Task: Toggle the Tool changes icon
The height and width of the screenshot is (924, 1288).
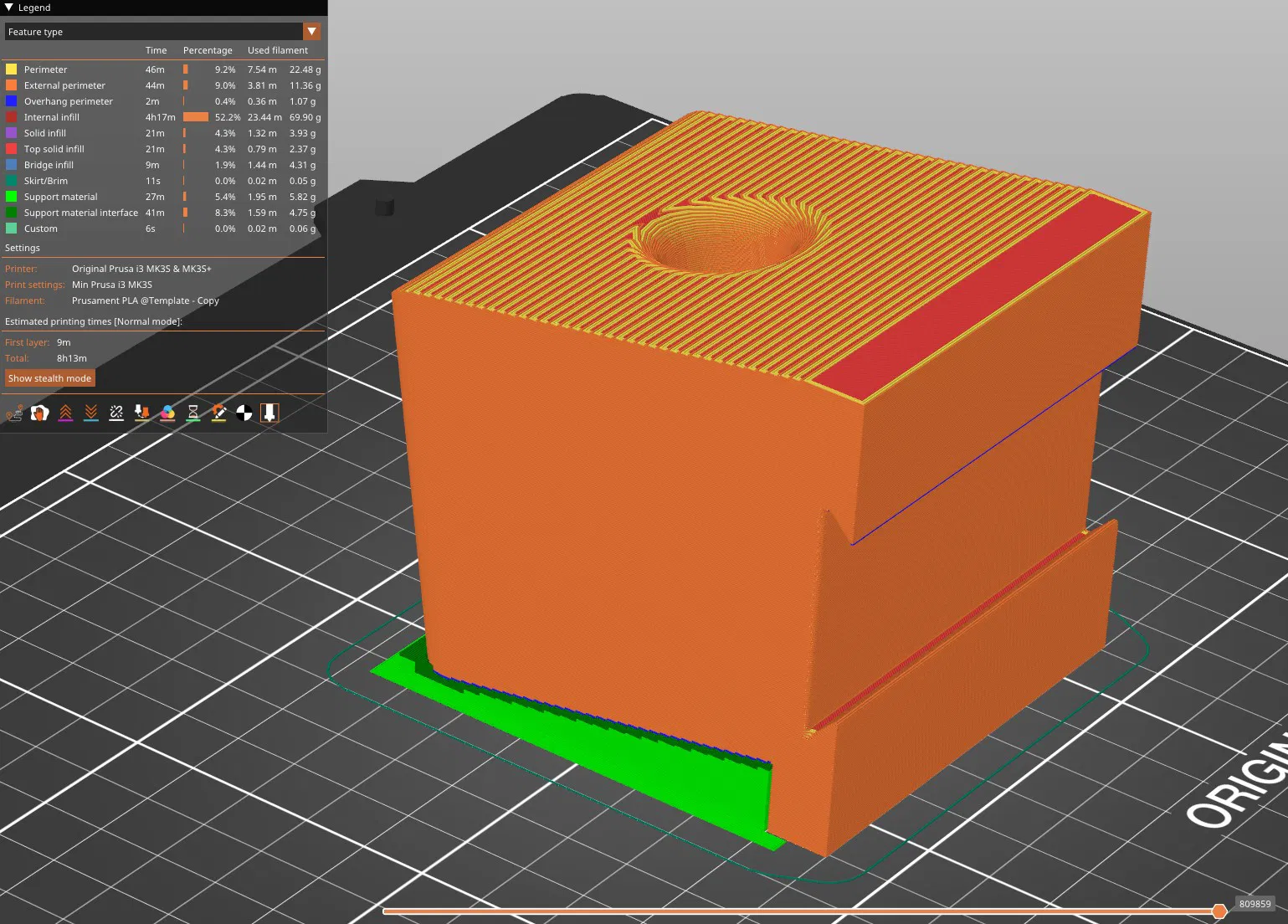Action: click(142, 413)
